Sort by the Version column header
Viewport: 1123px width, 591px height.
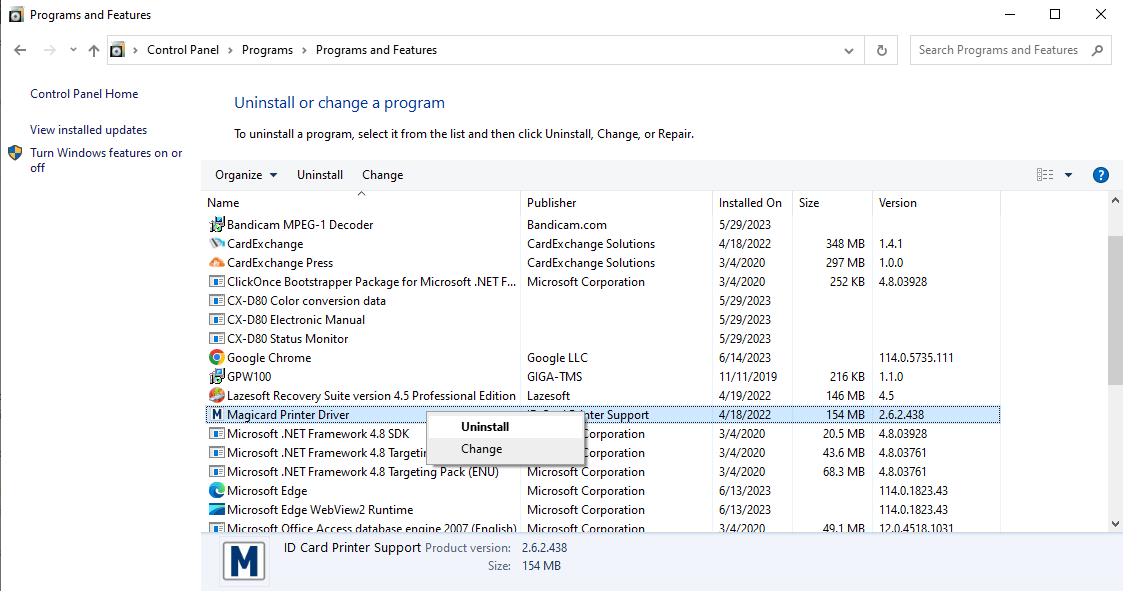pos(937,203)
